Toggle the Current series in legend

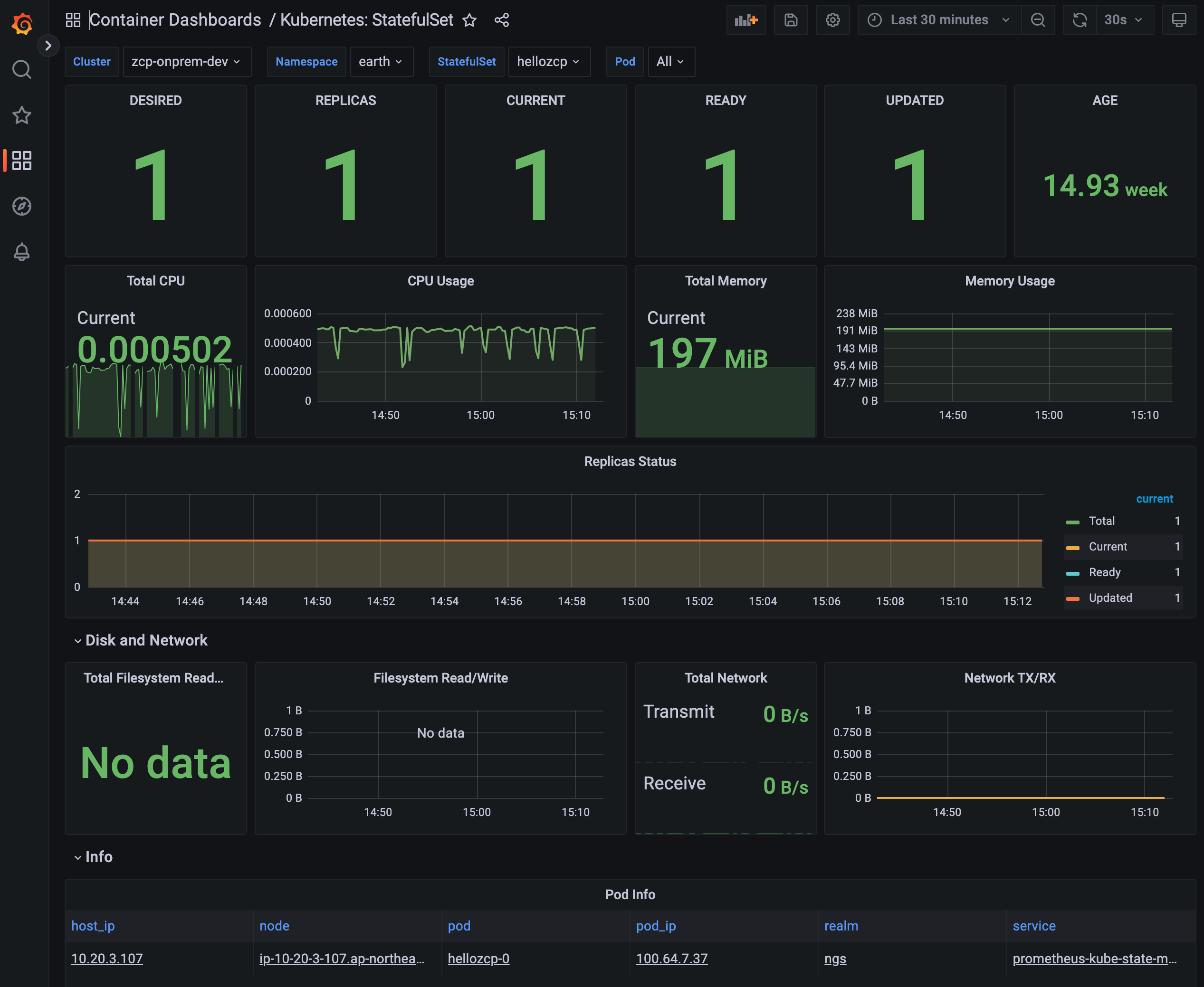tap(1108, 546)
